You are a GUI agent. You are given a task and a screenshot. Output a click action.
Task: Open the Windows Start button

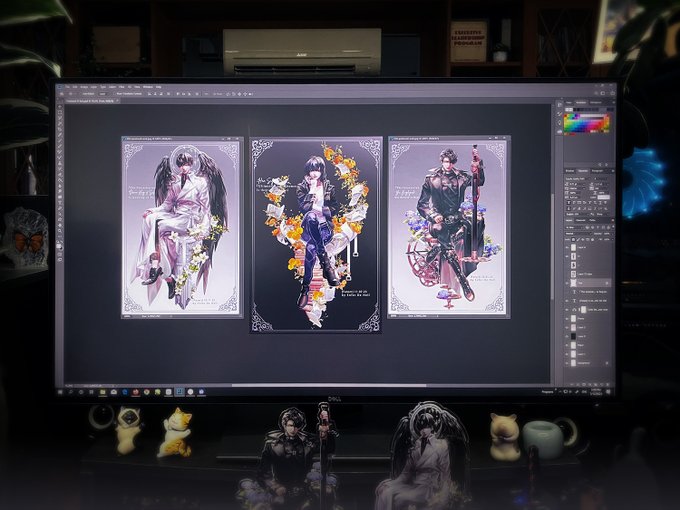[x=60, y=392]
